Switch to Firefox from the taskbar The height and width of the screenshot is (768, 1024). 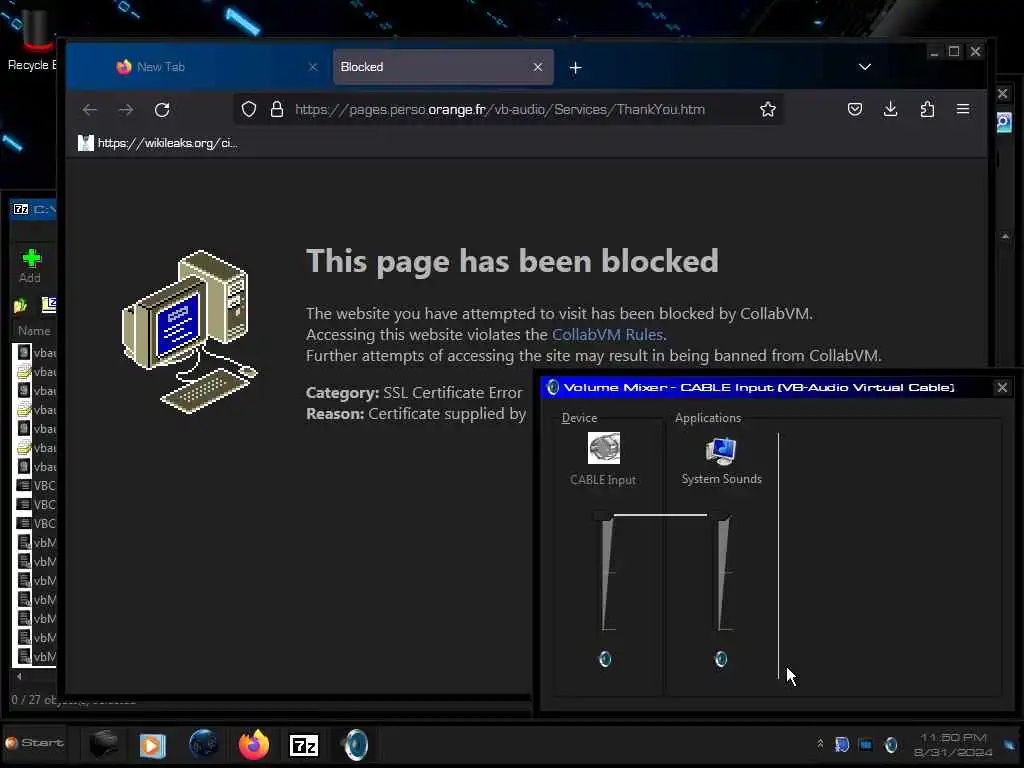pos(254,744)
